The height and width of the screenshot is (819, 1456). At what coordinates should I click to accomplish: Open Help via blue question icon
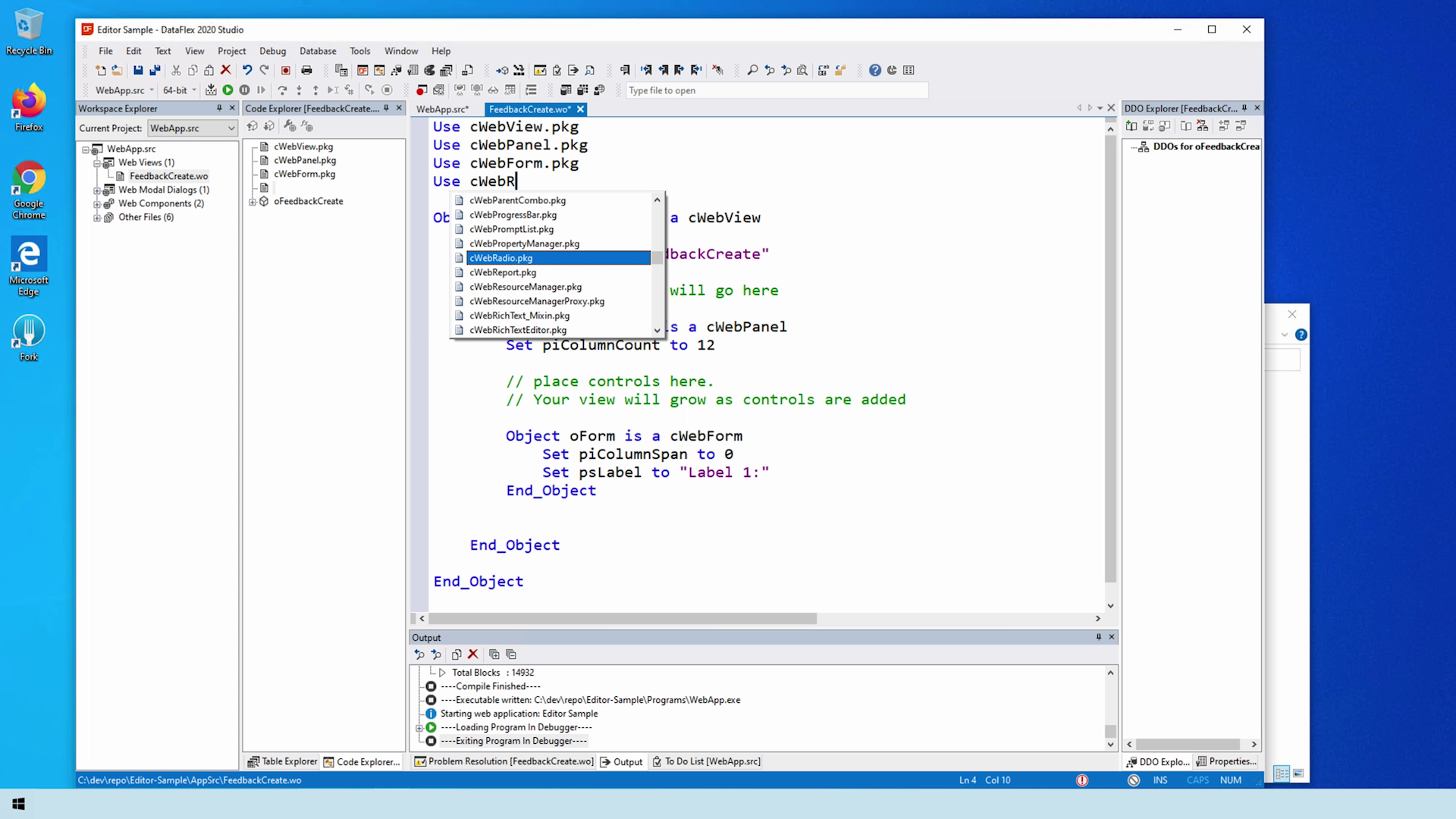tap(875, 71)
